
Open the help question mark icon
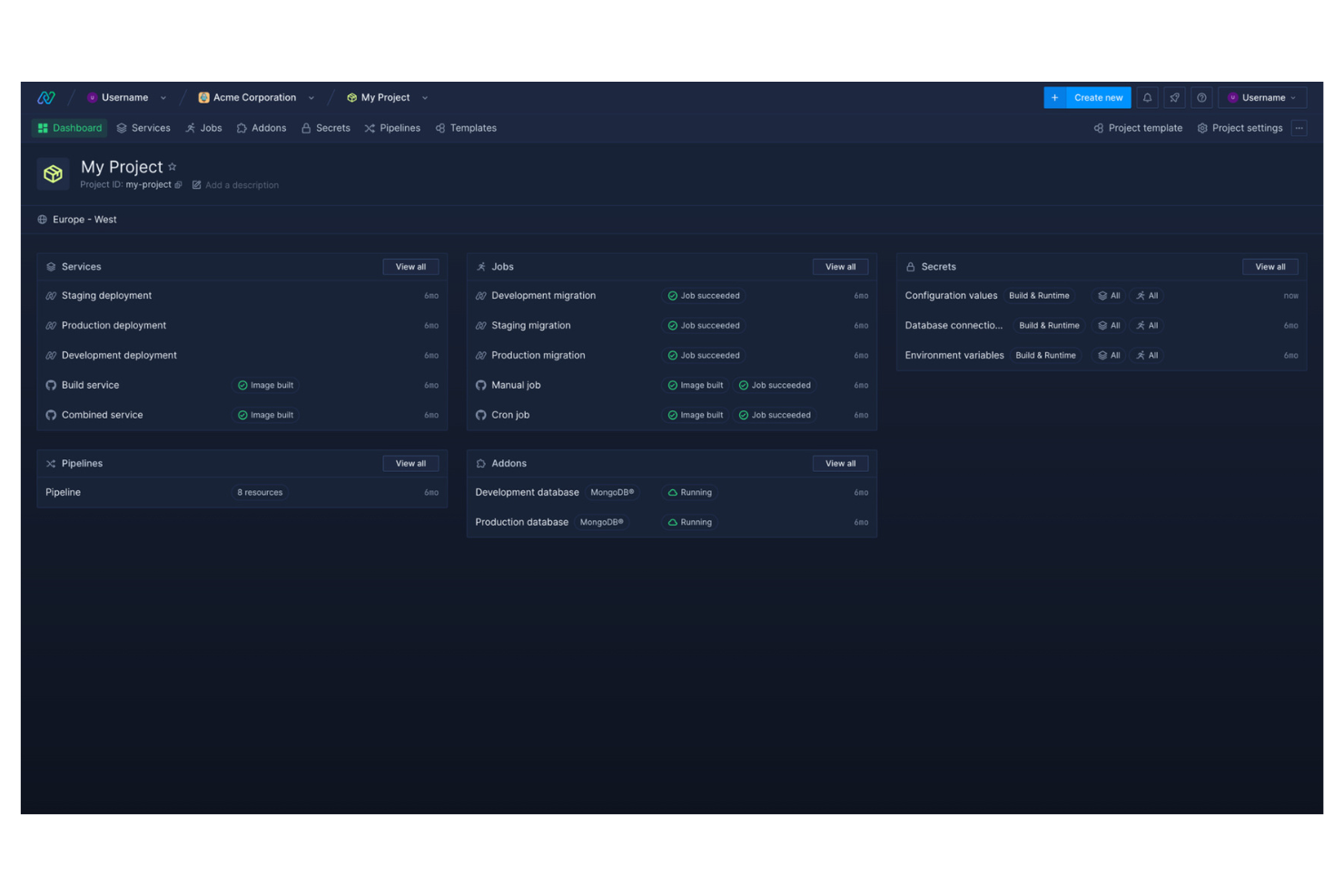pyautogui.click(x=1201, y=97)
